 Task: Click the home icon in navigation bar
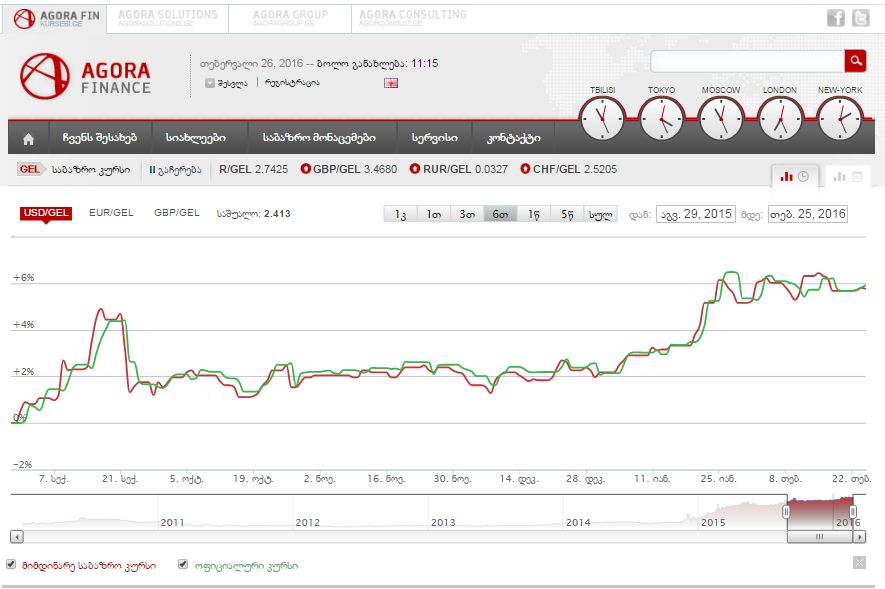point(29,138)
